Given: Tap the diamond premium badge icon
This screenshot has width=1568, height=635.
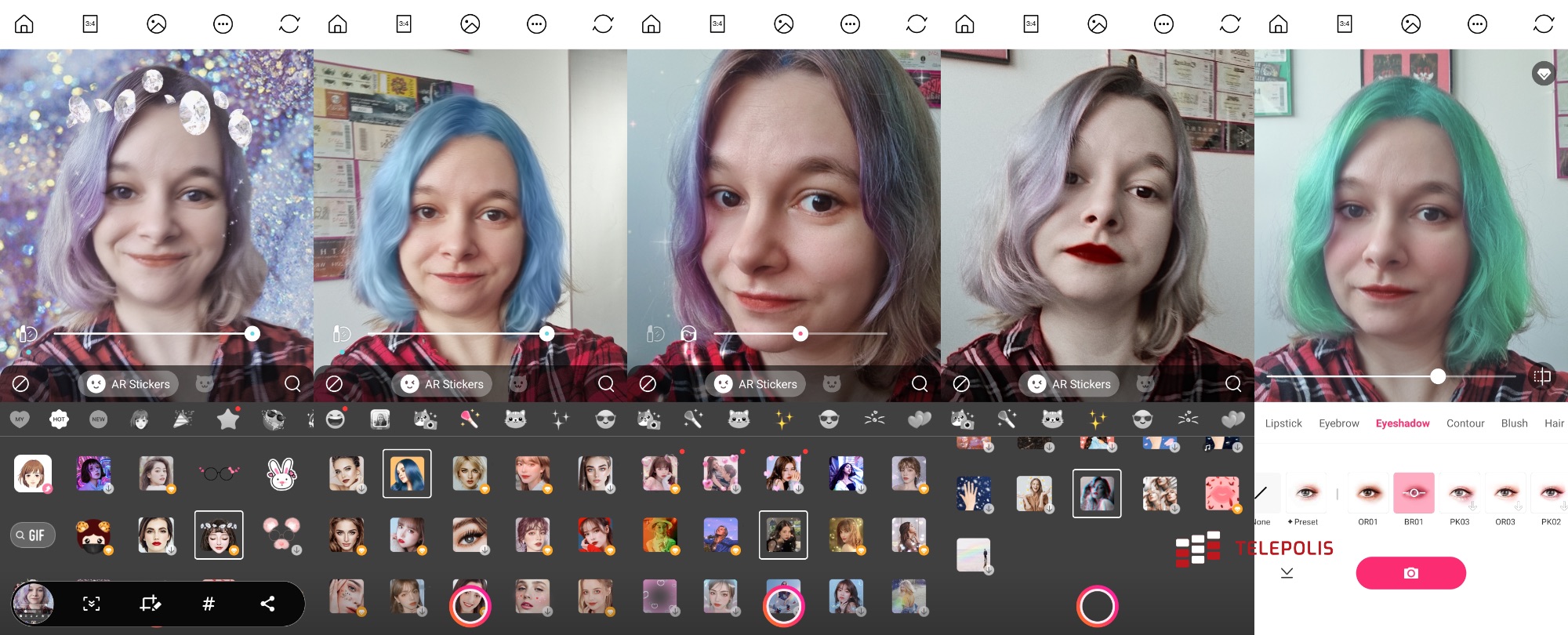Looking at the screenshot, I should 1544,74.
